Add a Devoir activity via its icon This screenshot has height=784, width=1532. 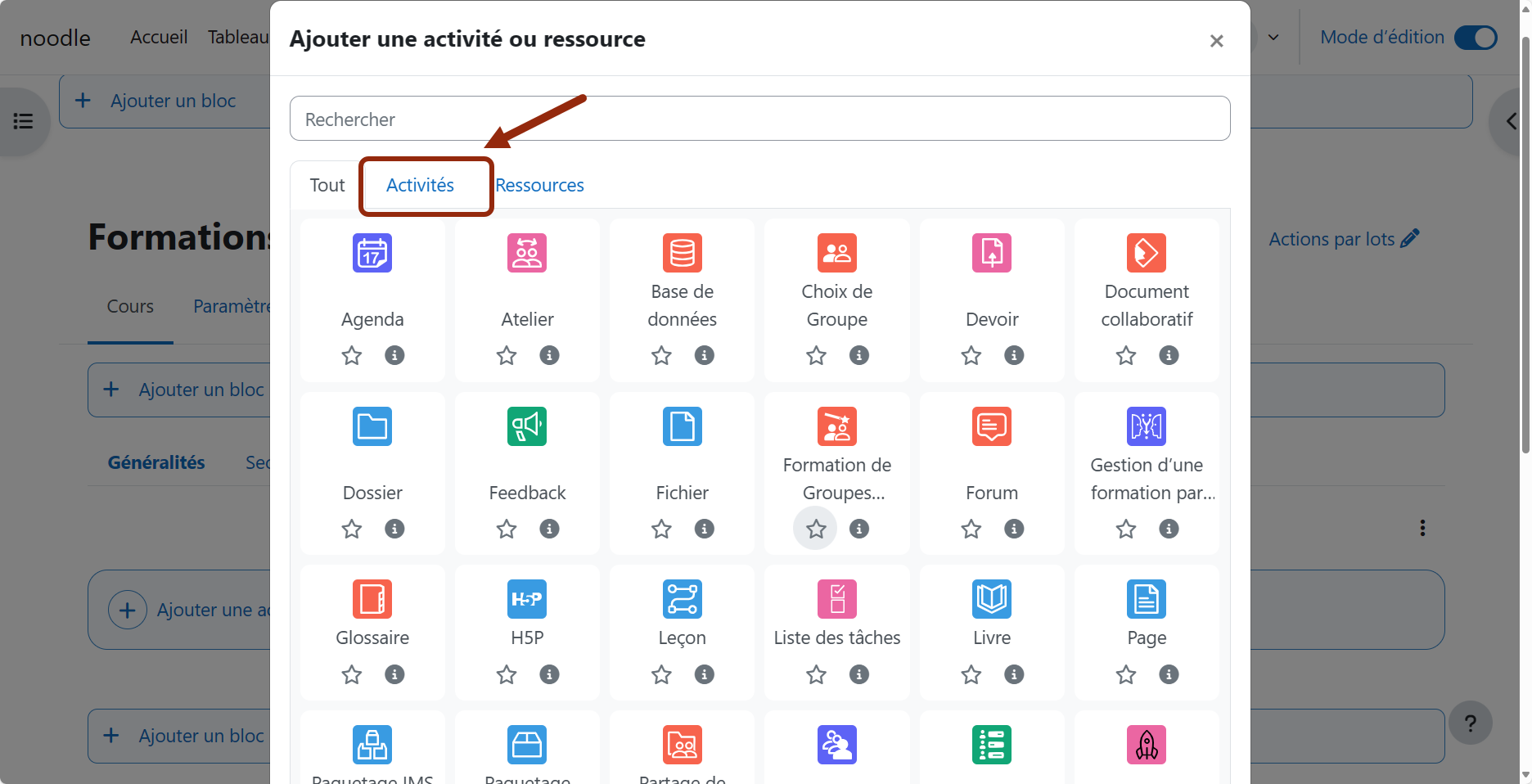coord(992,253)
